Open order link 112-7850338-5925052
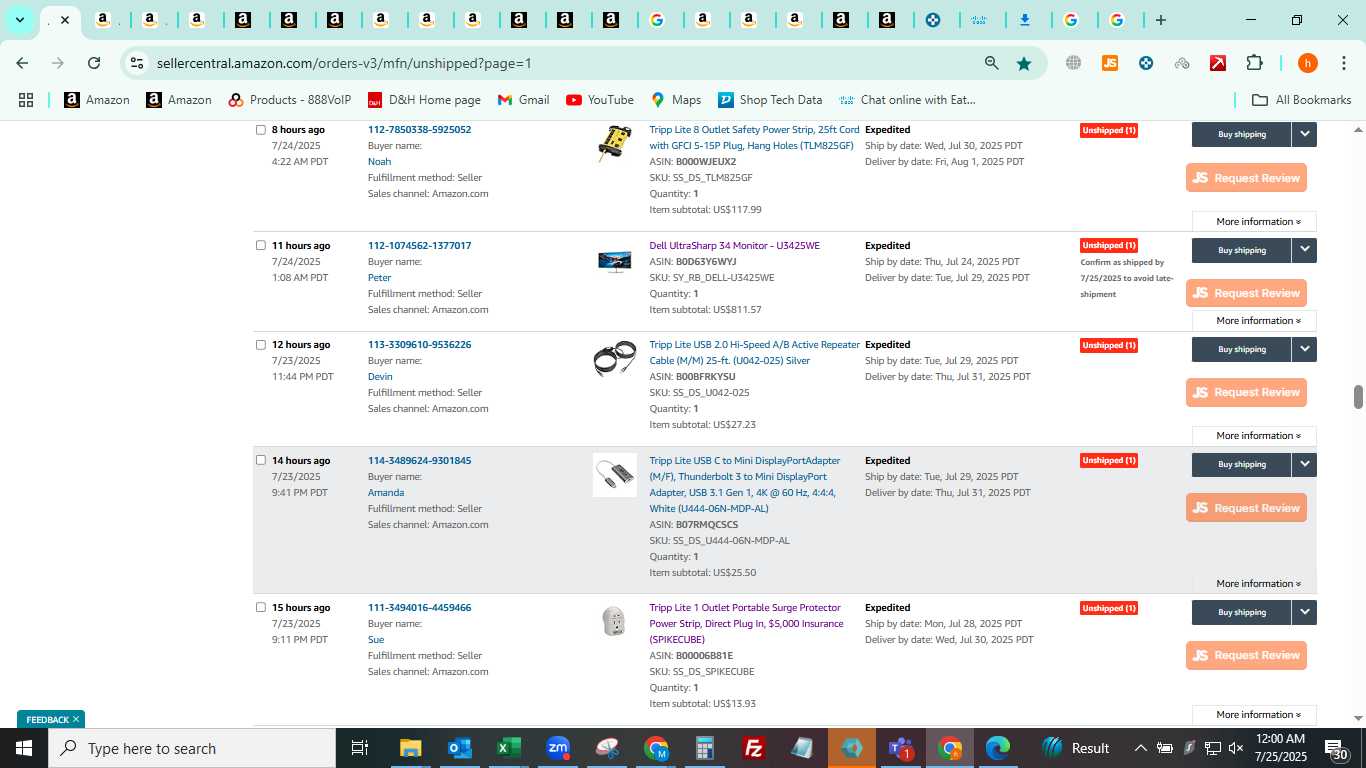The image size is (1366, 768). click(x=419, y=130)
